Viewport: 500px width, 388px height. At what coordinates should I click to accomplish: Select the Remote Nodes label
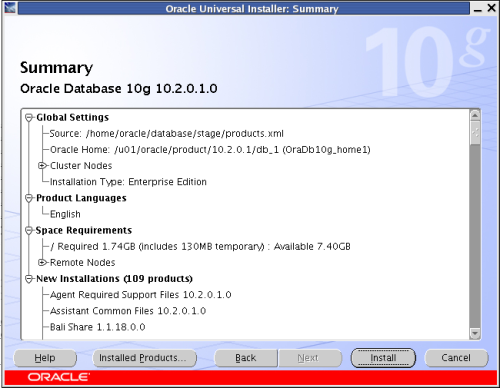pyautogui.click(x=83, y=263)
